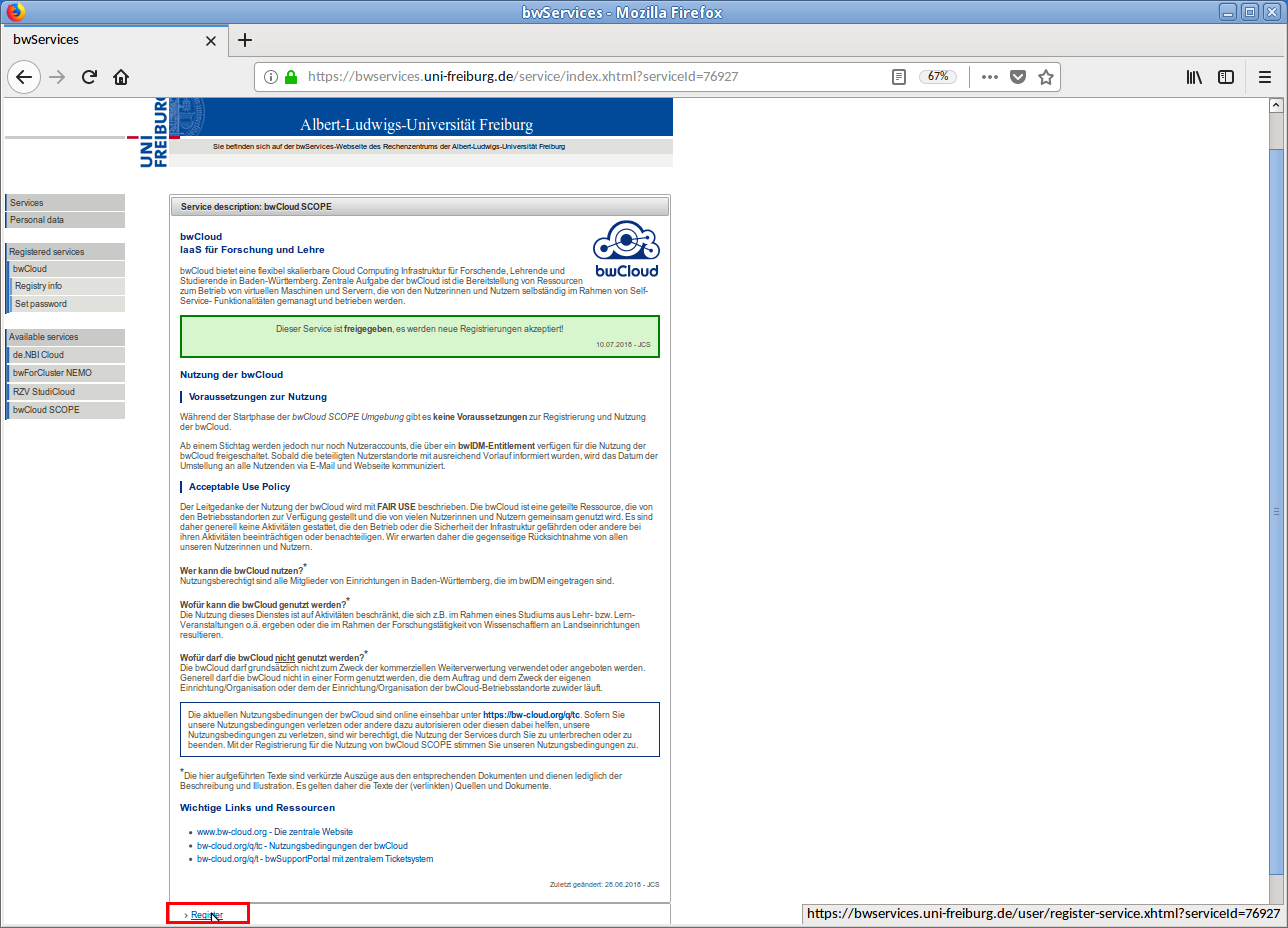This screenshot has width=1288, height=928.
Task: Show site information icon in address bar
Action: click(x=270, y=77)
